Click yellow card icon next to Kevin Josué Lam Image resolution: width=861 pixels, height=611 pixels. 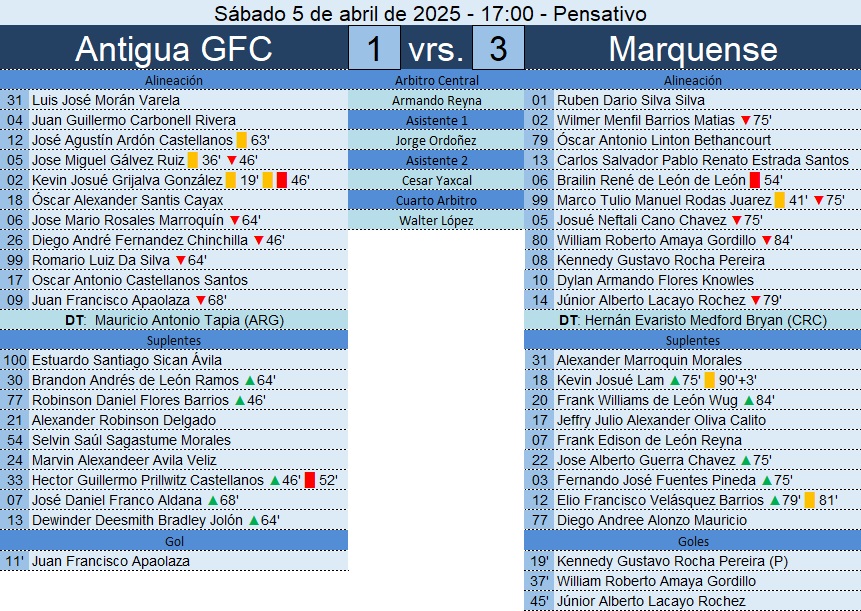(709, 380)
